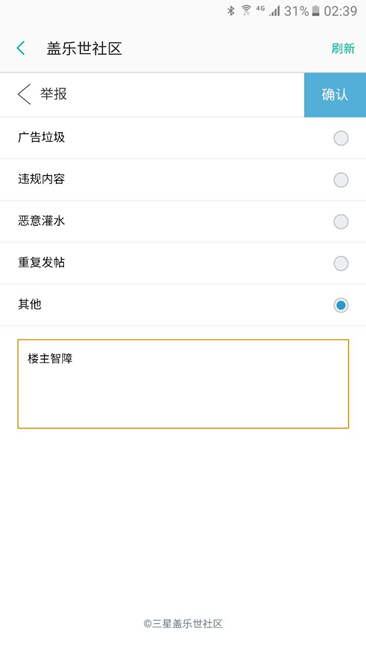Click the 确认 confirm button
This screenshot has height=650, width=366.
(x=335, y=95)
